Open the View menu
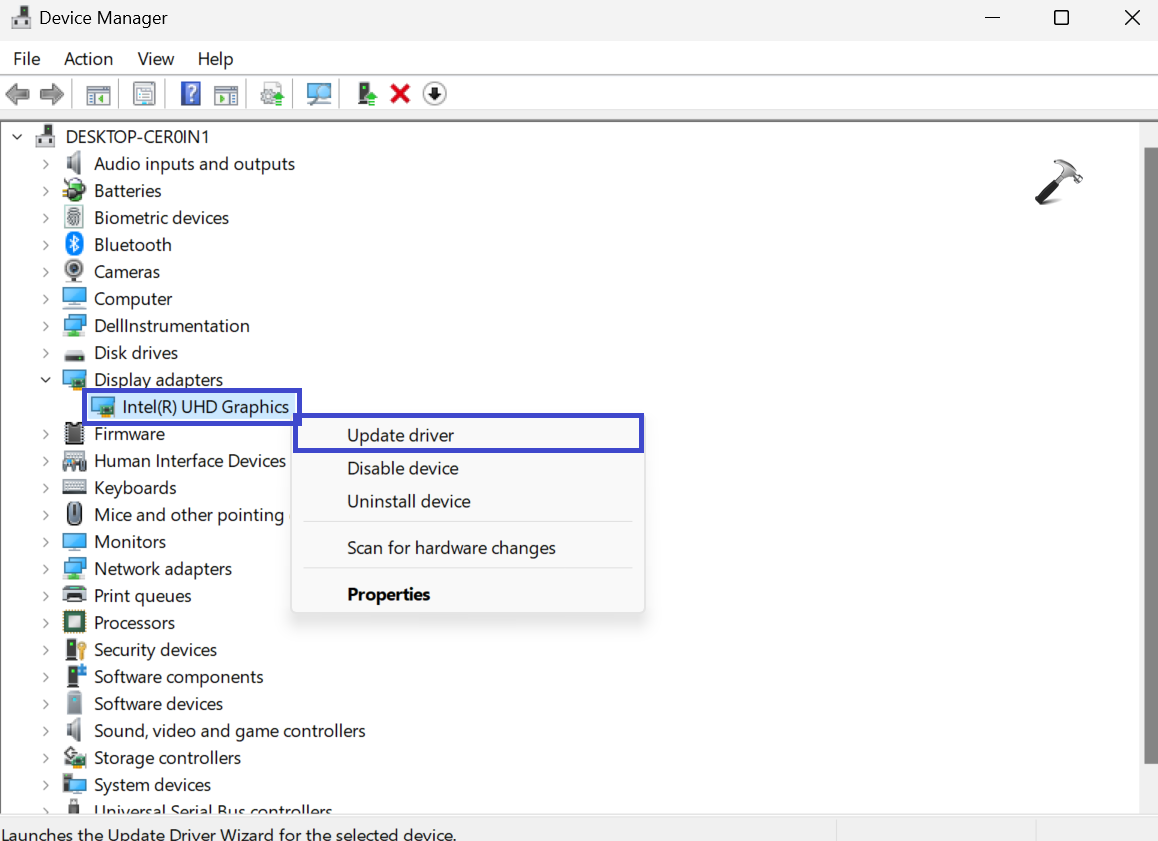 (x=155, y=59)
